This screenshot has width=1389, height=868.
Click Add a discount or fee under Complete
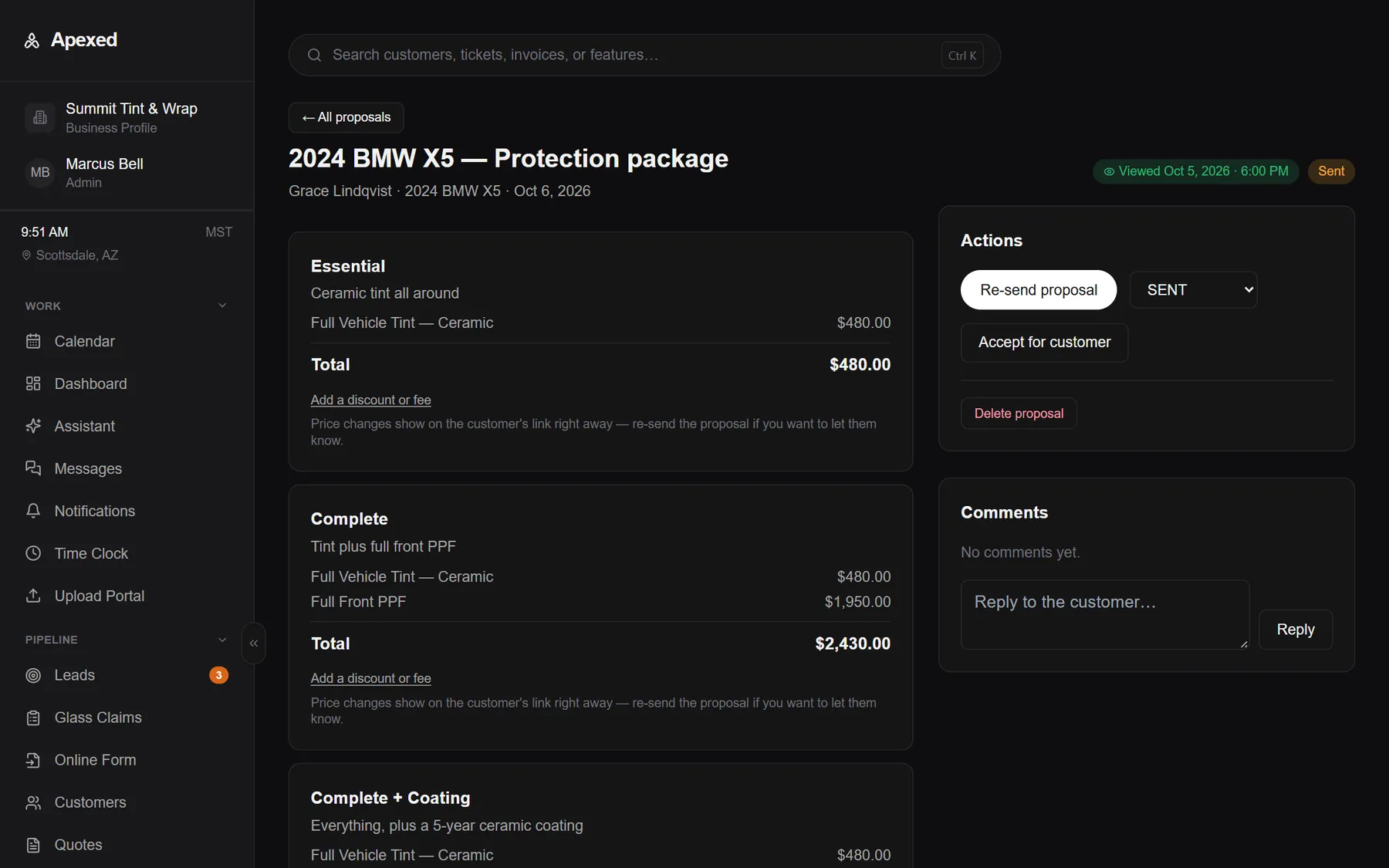click(x=370, y=678)
